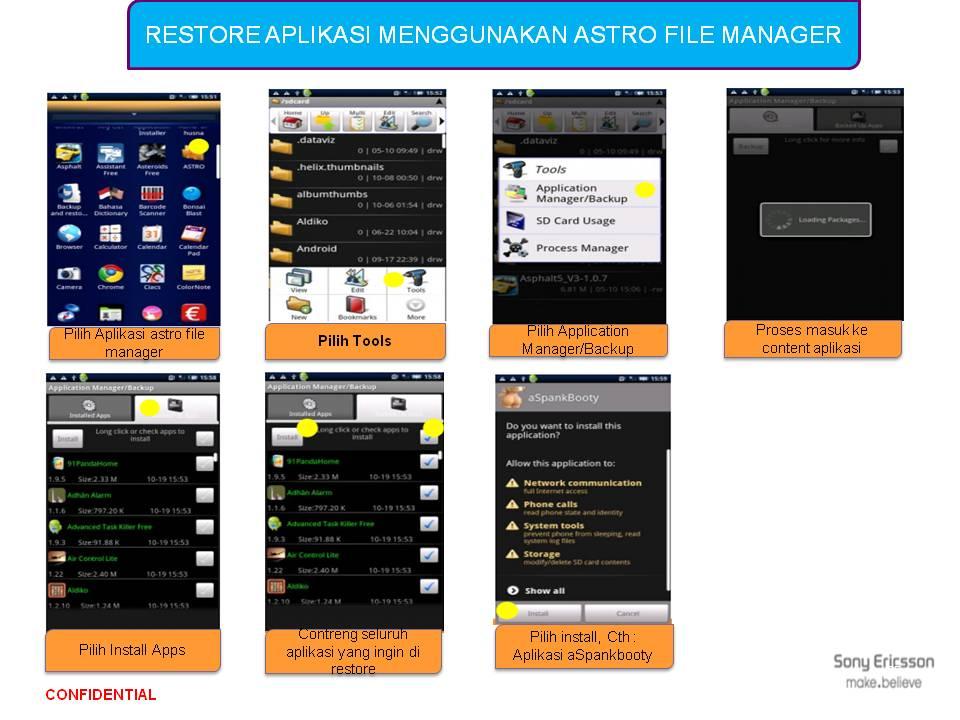Choose Tools in the ASTRO bottom menu
Screen dimensions: 960x720
click(x=416, y=280)
